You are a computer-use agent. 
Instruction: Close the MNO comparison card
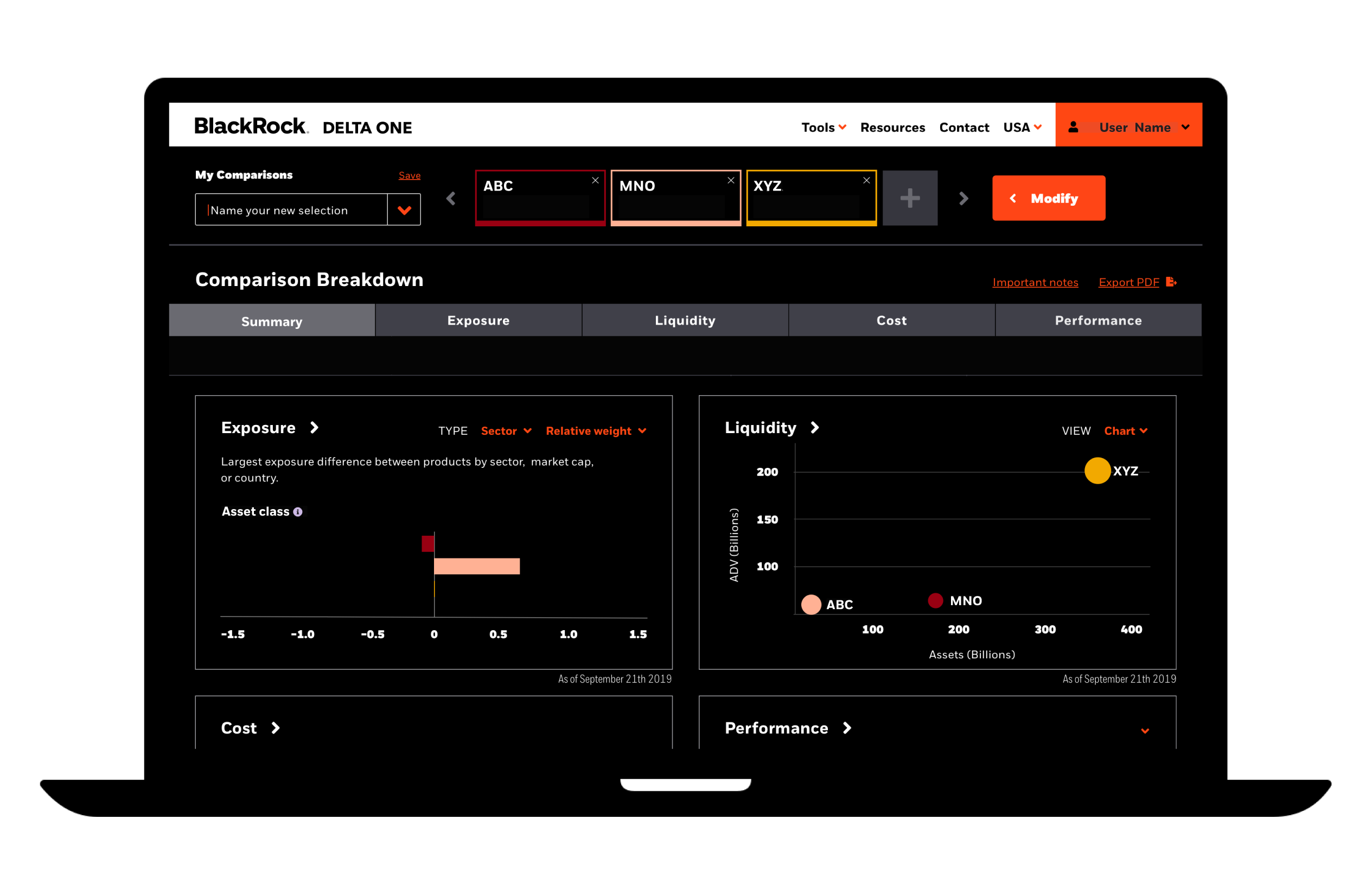pyautogui.click(x=730, y=181)
